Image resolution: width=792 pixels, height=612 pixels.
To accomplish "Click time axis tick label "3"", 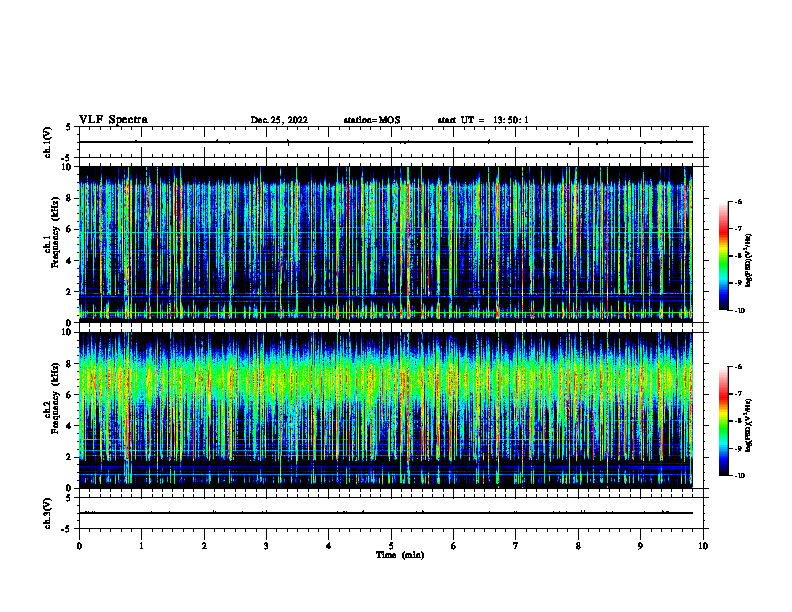I will pyautogui.click(x=266, y=546).
